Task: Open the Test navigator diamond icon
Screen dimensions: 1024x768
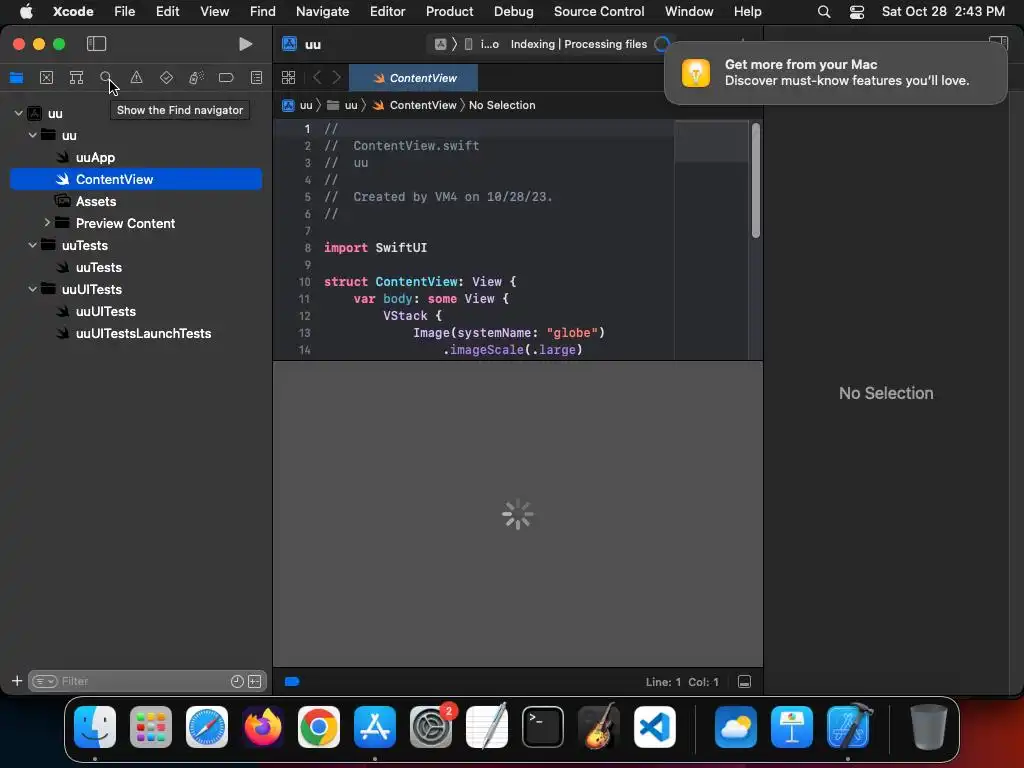Action: click(x=167, y=78)
